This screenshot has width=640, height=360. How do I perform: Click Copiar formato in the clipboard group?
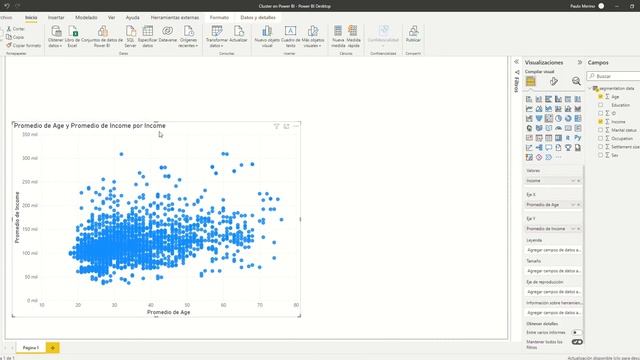(24, 46)
